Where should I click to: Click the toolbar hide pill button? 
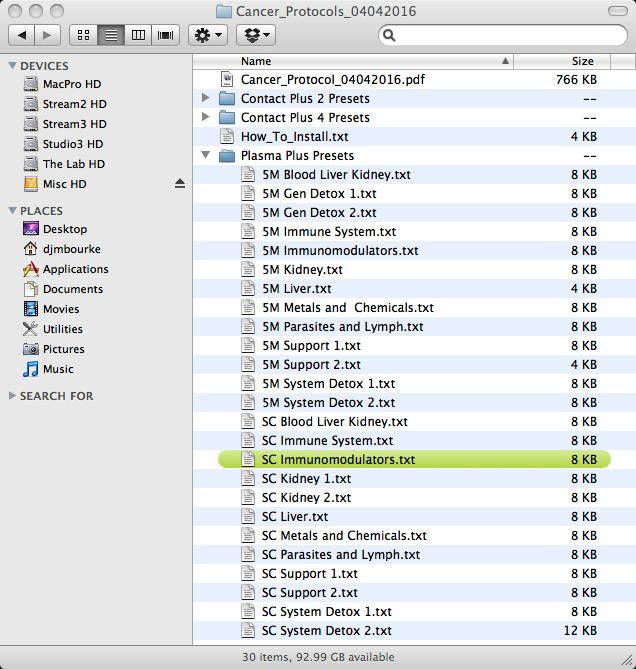point(617,11)
